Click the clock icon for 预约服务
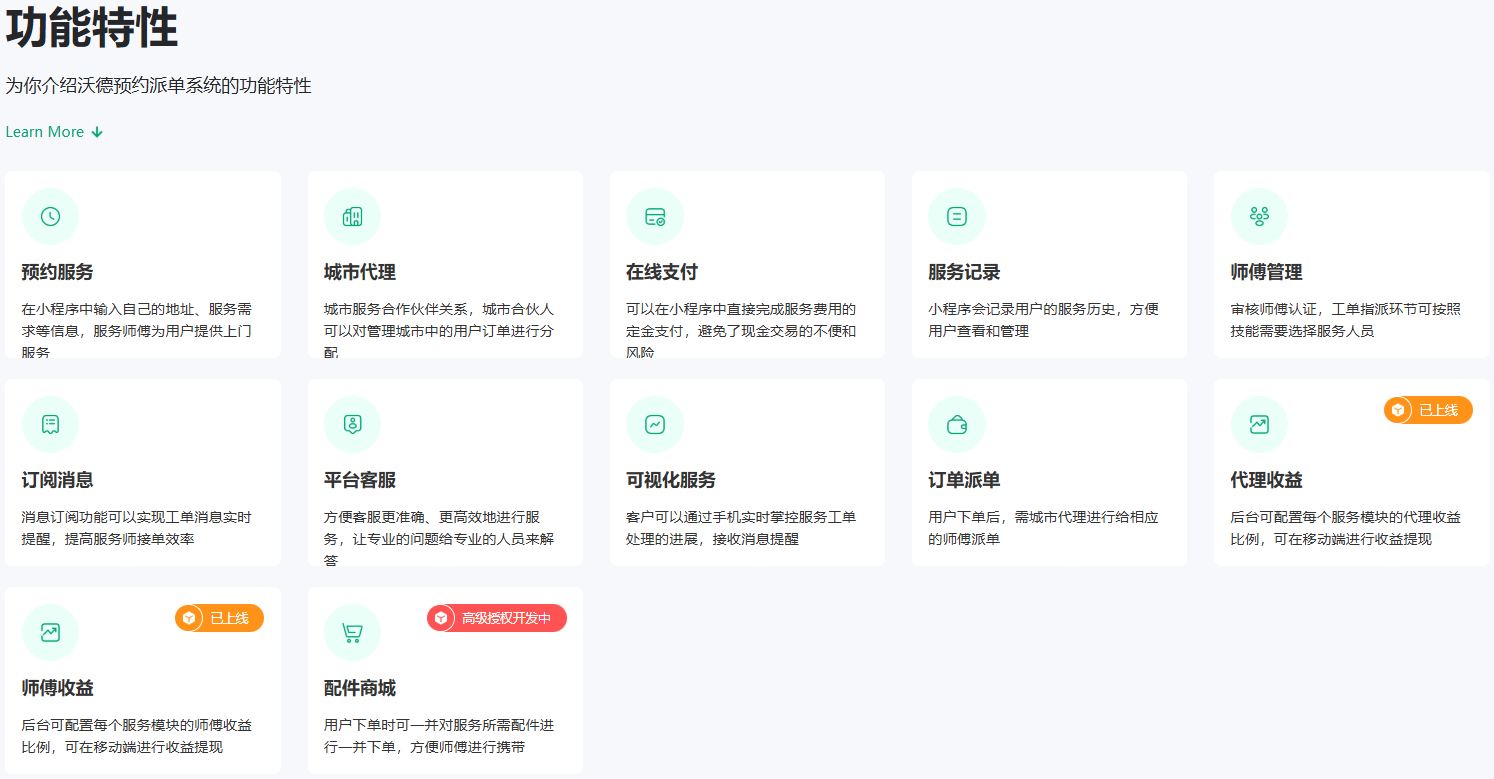Viewport: 1494px width, 779px height. click(x=50, y=217)
